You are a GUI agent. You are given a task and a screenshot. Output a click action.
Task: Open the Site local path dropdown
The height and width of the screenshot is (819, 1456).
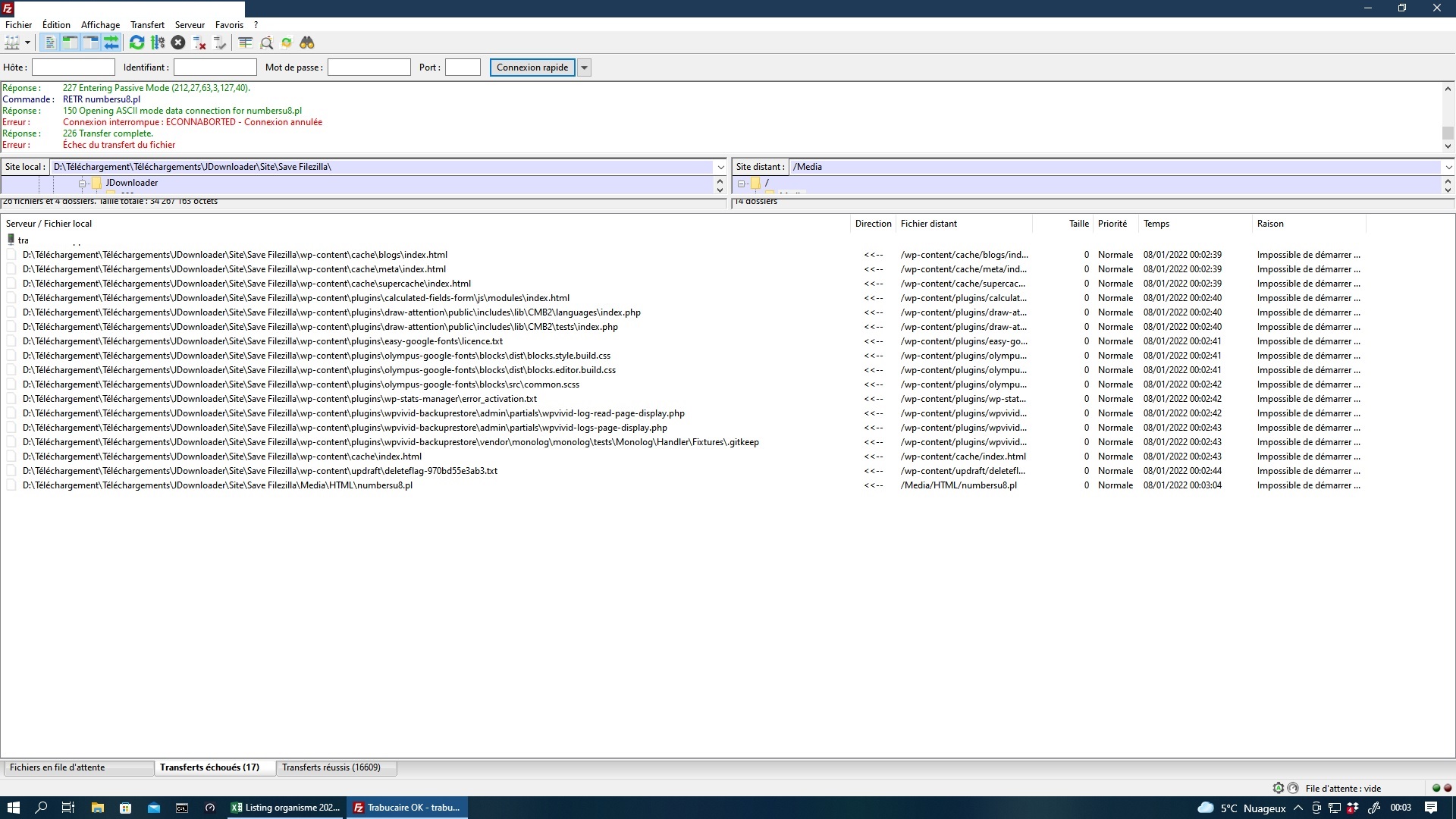(x=720, y=167)
